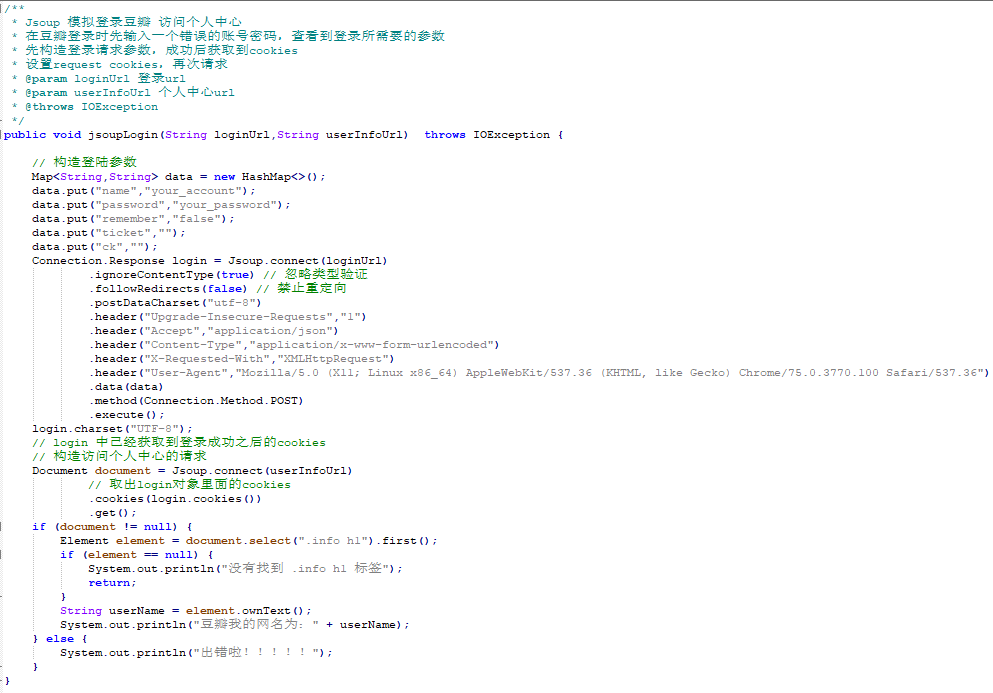Click the Upgrade-Insecure-Requests header line
This screenshot has width=993, height=693.
tap(227, 317)
